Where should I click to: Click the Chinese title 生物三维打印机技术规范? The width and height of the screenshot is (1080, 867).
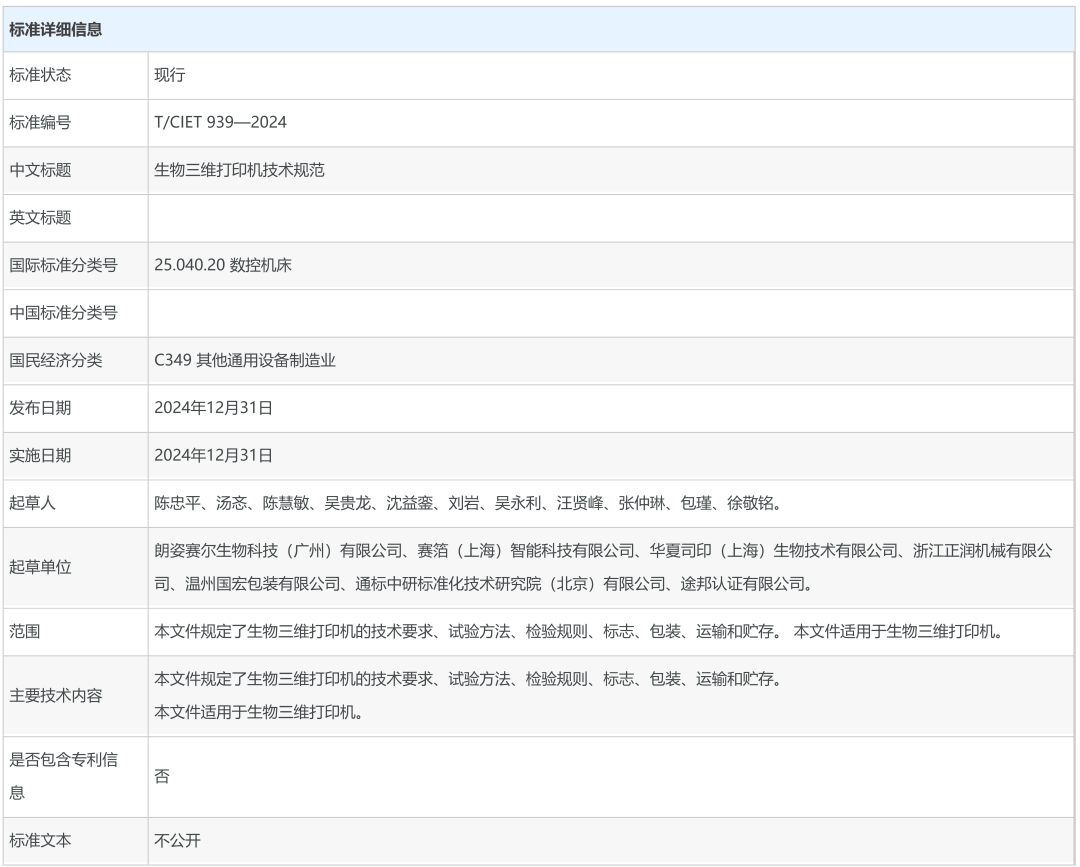point(239,170)
